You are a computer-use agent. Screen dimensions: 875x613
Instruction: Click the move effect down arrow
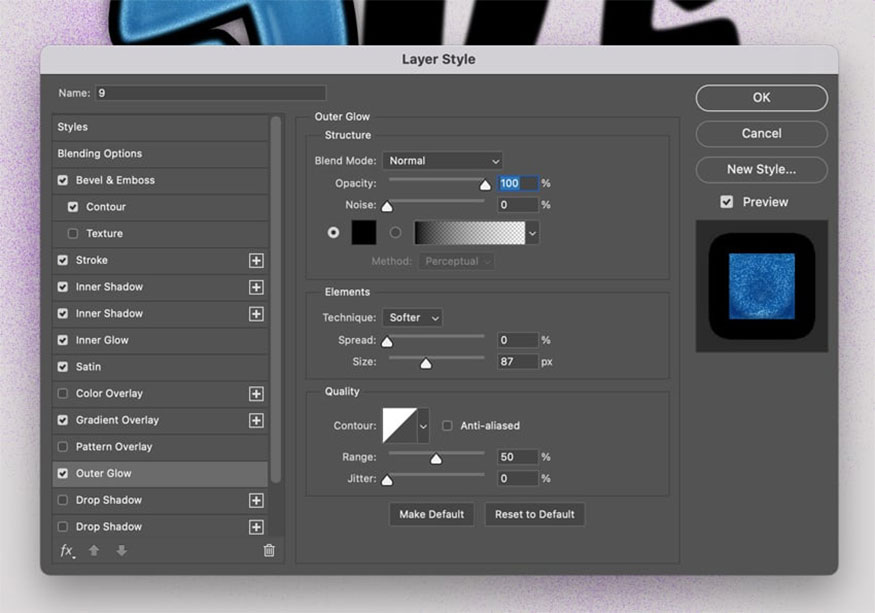[x=121, y=551]
